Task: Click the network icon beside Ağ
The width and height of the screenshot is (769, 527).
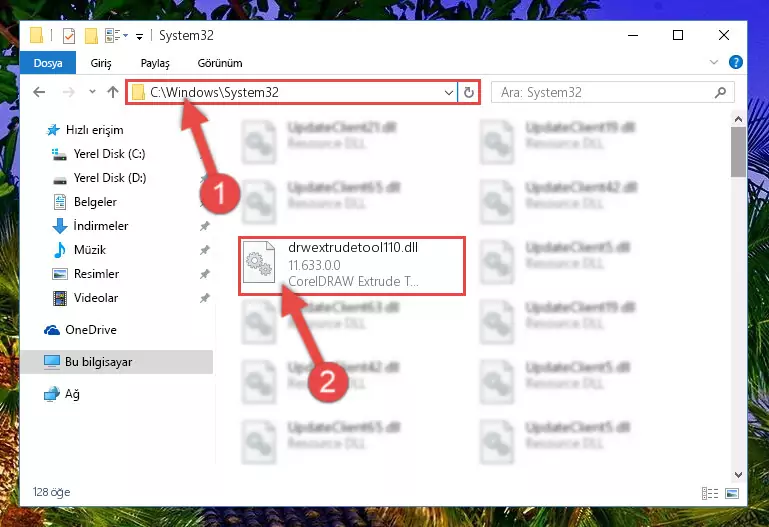Action: pos(51,394)
